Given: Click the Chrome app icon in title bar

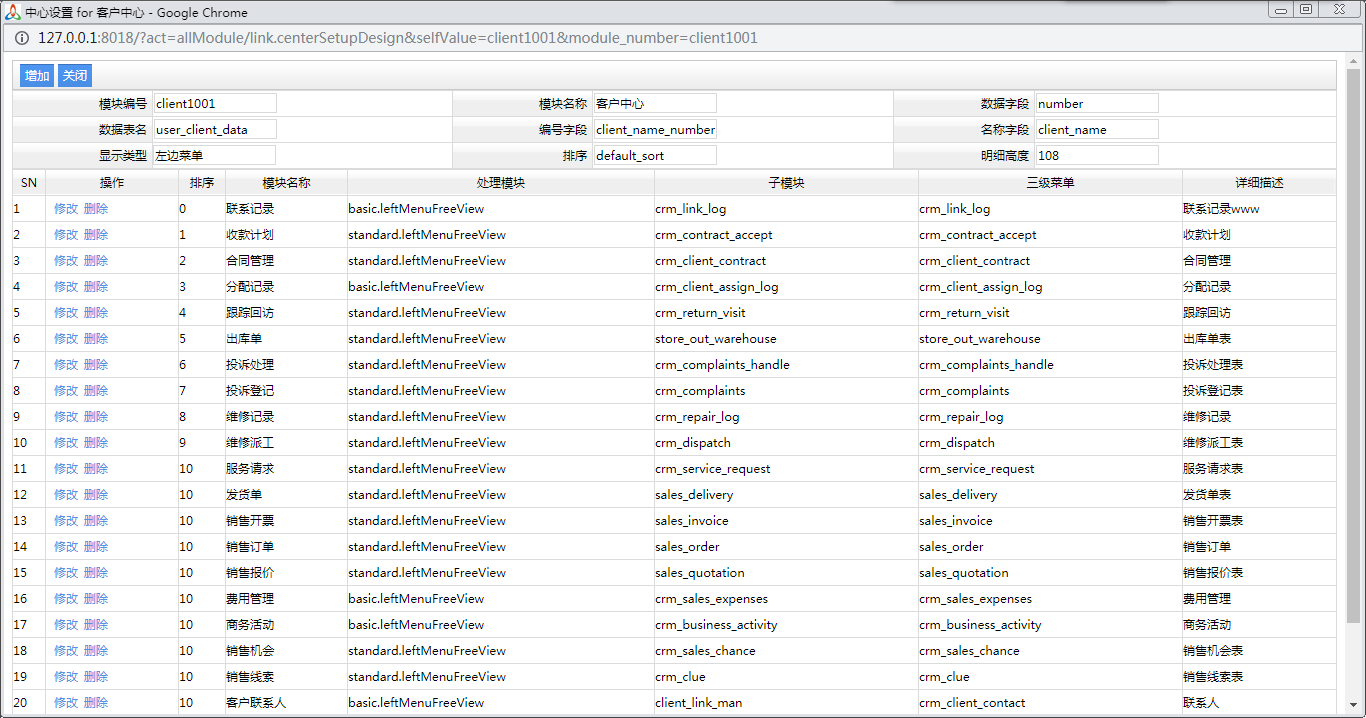Looking at the screenshot, I should click(x=13, y=12).
